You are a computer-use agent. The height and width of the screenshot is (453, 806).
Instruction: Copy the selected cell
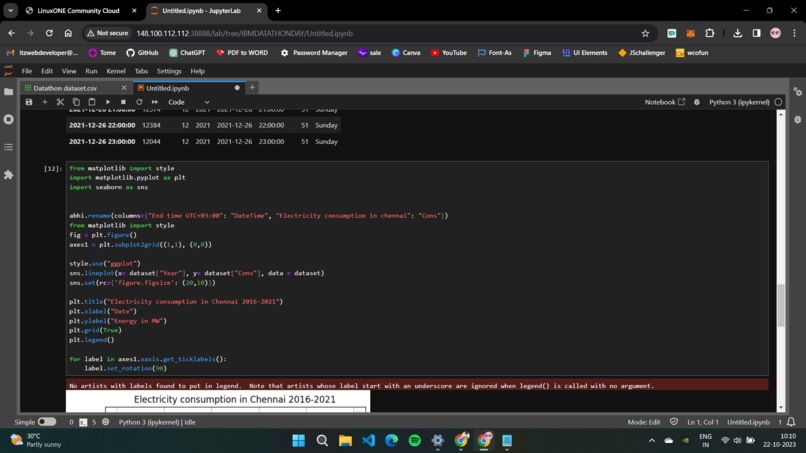(x=76, y=102)
